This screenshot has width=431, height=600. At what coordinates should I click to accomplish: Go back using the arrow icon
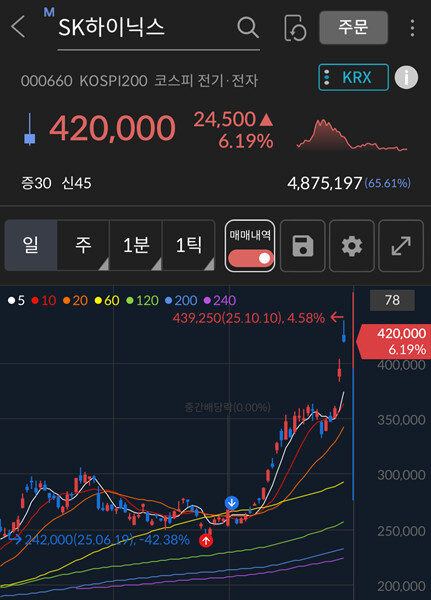(18, 27)
